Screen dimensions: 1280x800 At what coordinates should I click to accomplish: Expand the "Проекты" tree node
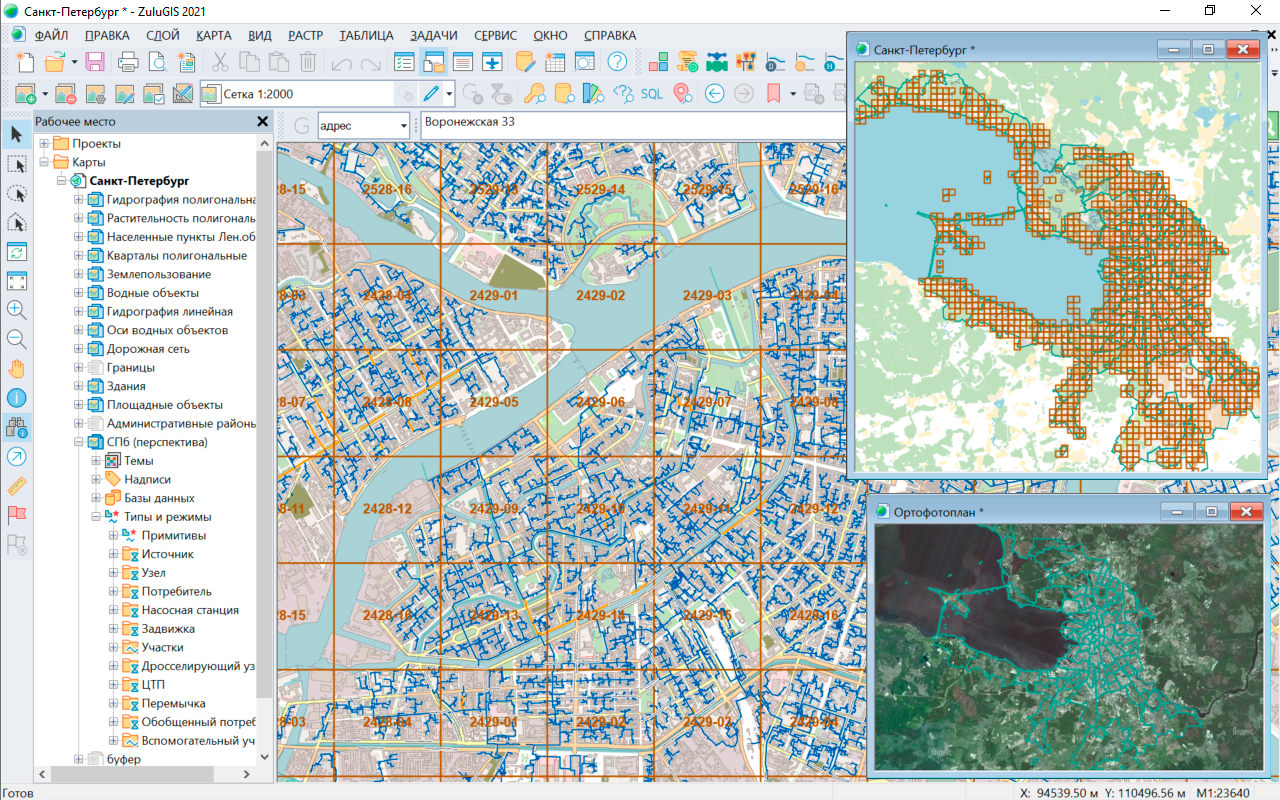tap(44, 143)
